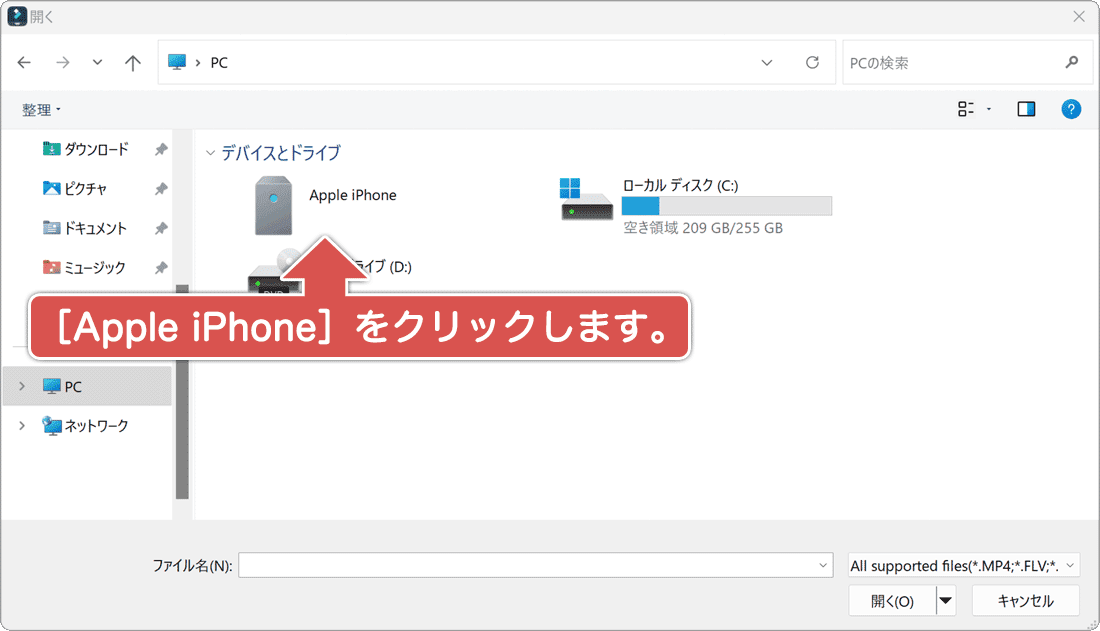This screenshot has height=631, width=1100.
Task: Click the up-one-level navigation arrow
Action: point(132,62)
